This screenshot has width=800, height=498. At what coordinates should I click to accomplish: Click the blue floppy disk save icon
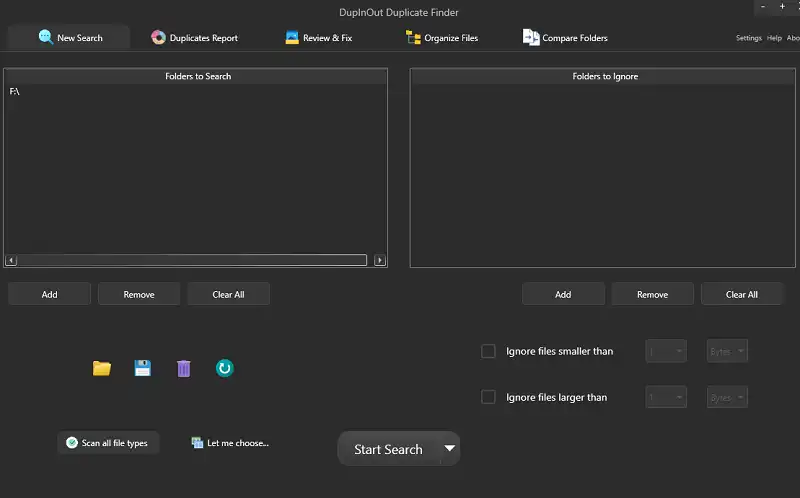pos(142,368)
